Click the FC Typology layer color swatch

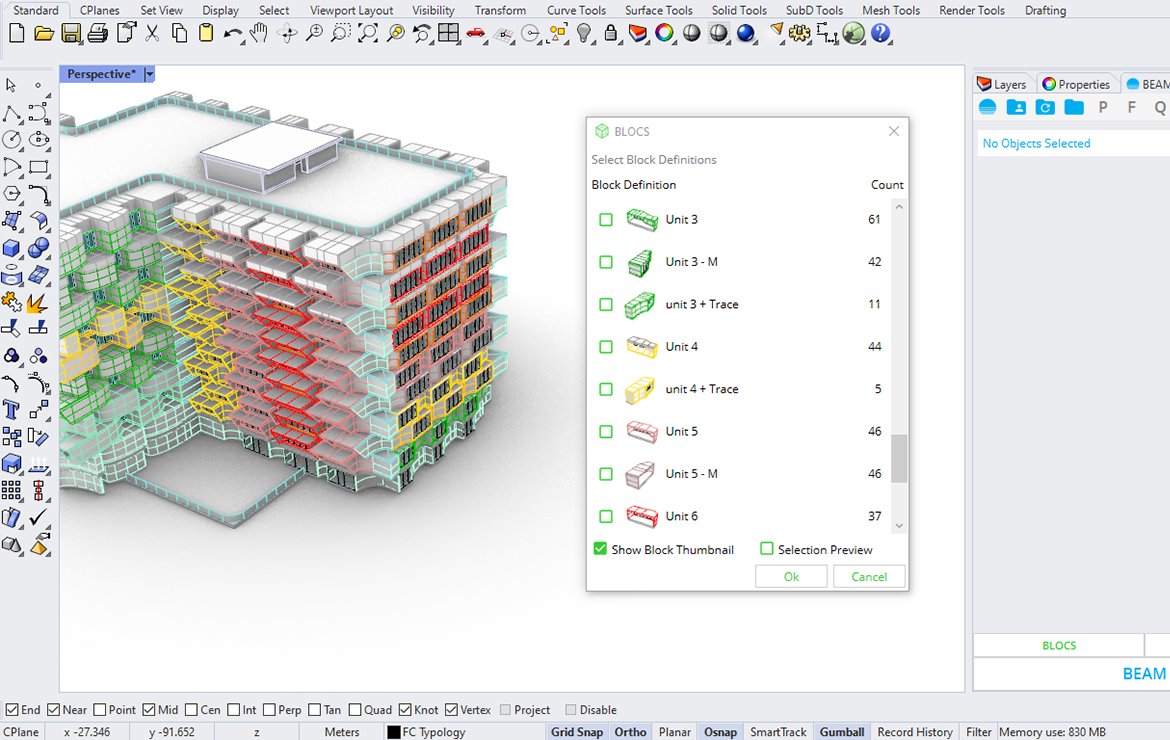392,731
